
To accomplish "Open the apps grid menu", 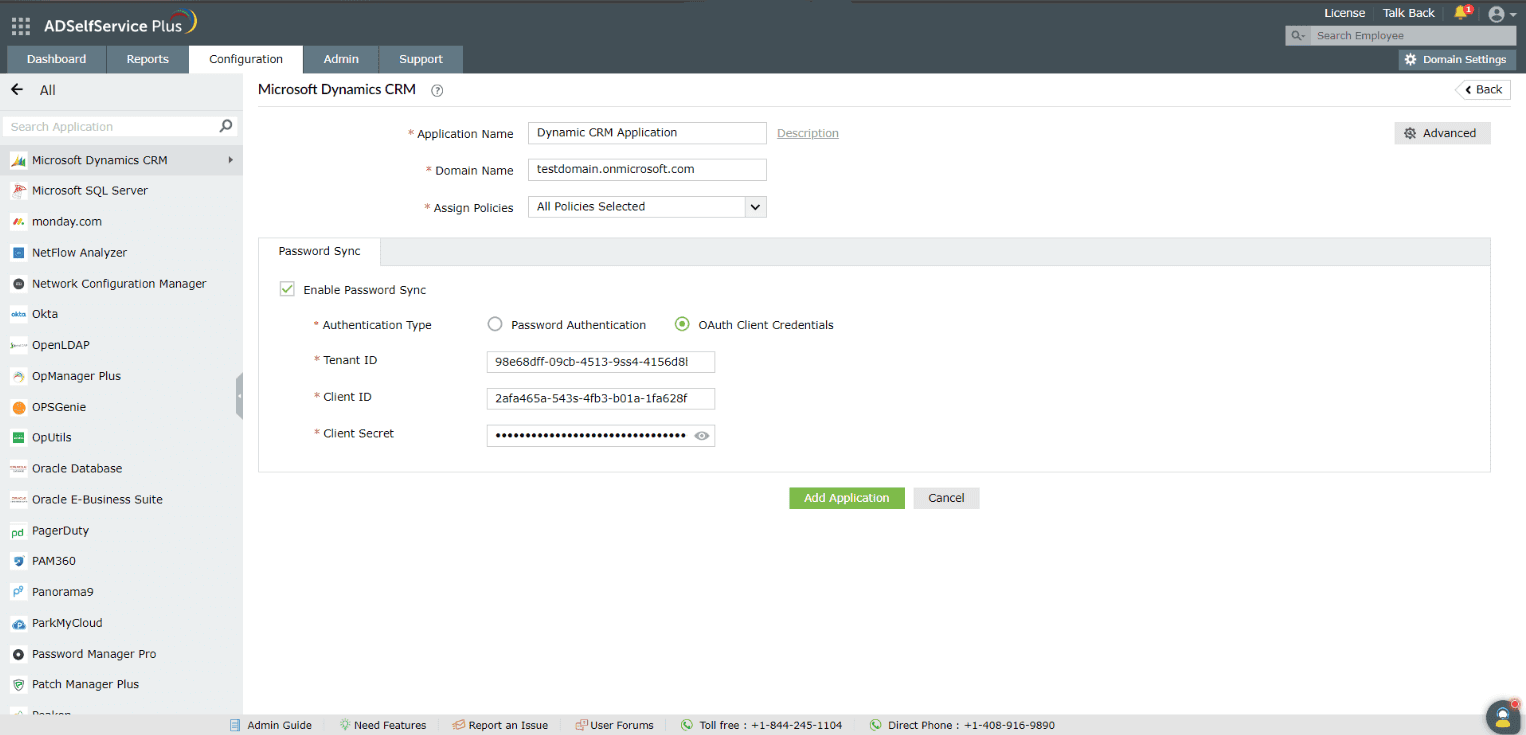I will click(x=20, y=25).
